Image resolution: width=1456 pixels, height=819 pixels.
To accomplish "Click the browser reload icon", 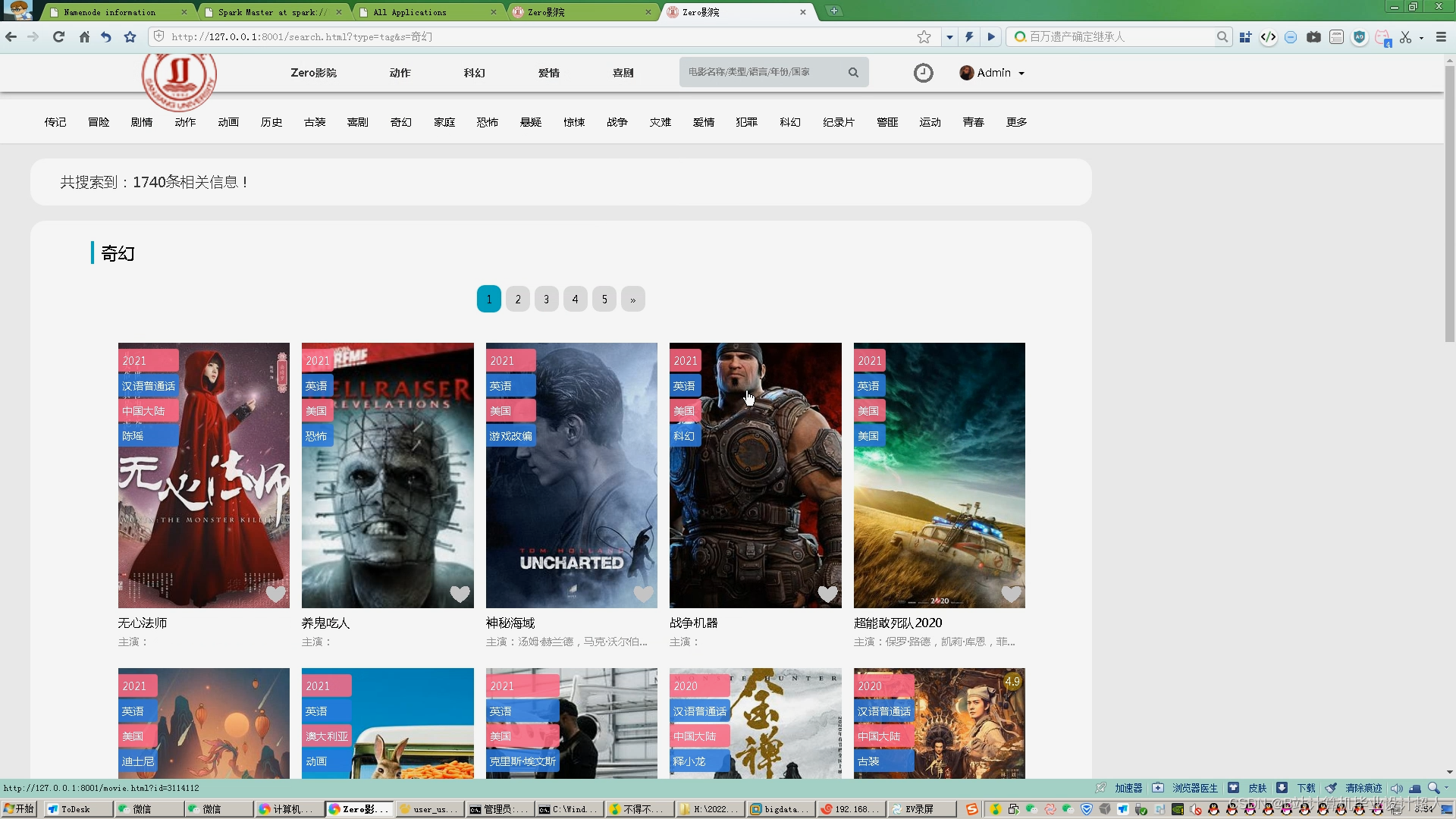I will point(58,36).
